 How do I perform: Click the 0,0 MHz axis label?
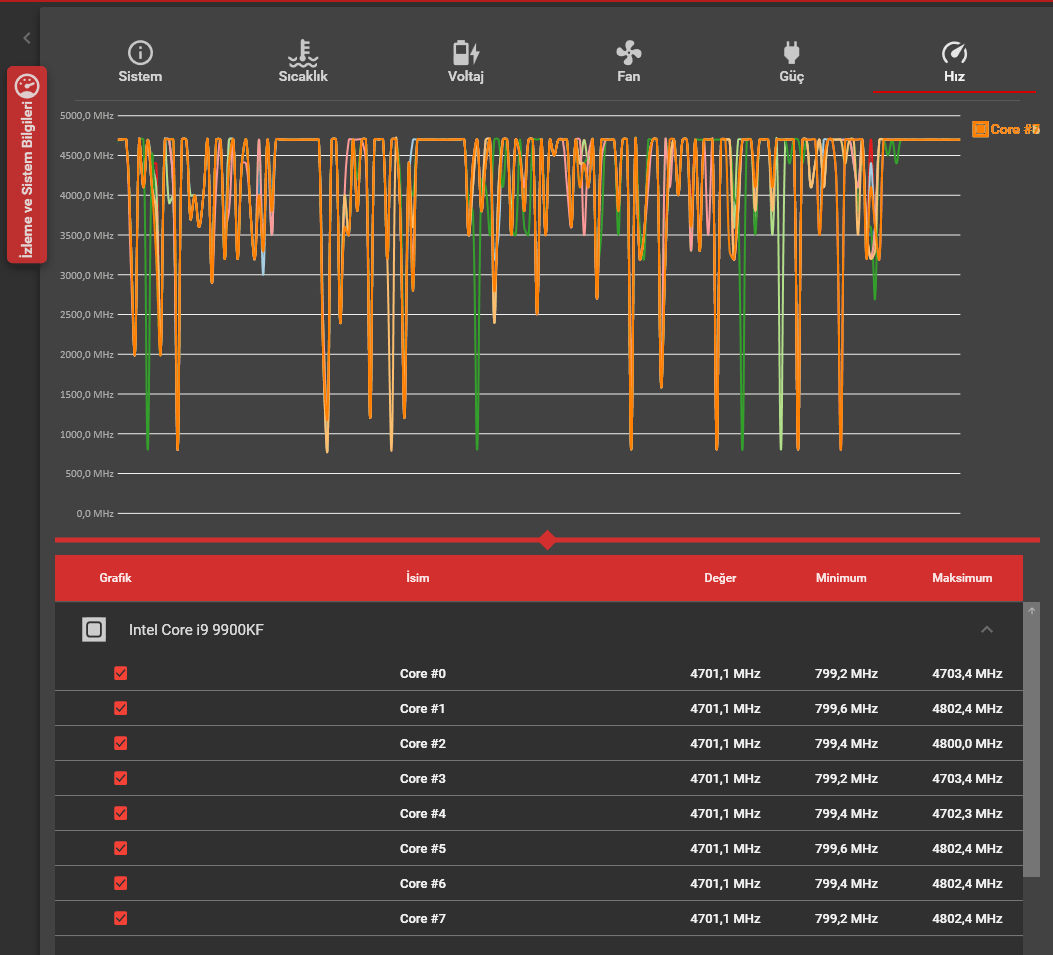pos(95,513)
